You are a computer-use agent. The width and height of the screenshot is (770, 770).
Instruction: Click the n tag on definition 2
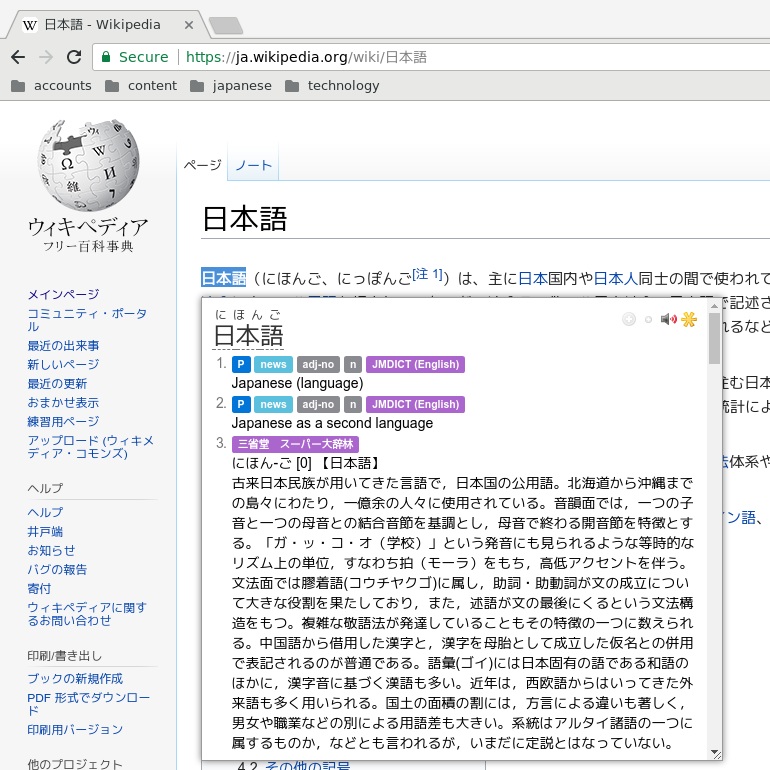click(x=353, y=404)
